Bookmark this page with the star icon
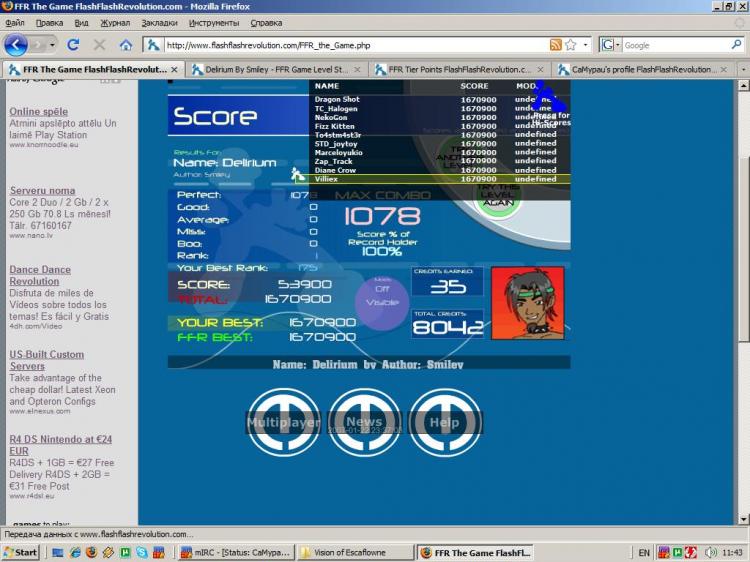750x562 pixels. tap(570, 45)
